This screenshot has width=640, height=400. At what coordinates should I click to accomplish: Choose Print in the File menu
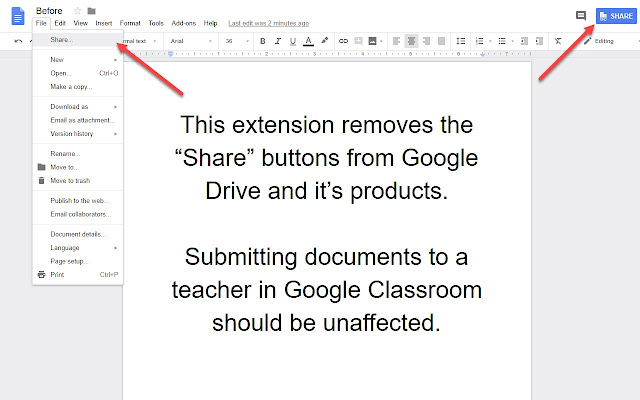click(x=78, y=274)
